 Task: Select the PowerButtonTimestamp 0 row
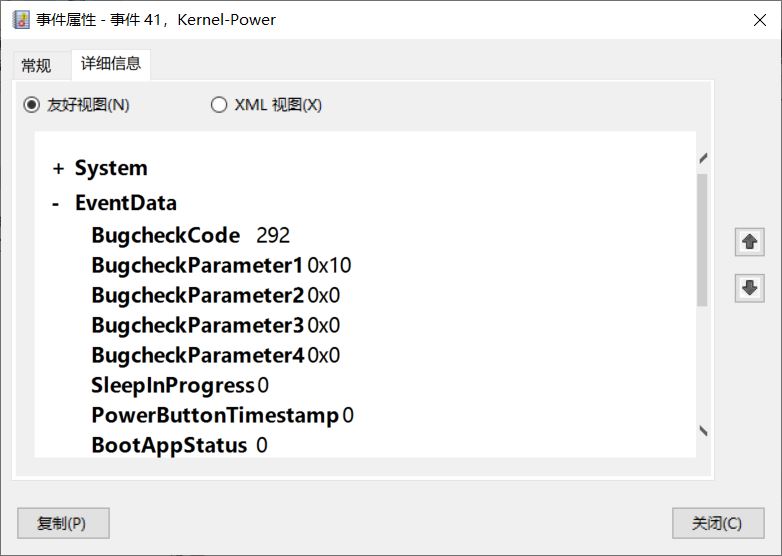(222, 415)
